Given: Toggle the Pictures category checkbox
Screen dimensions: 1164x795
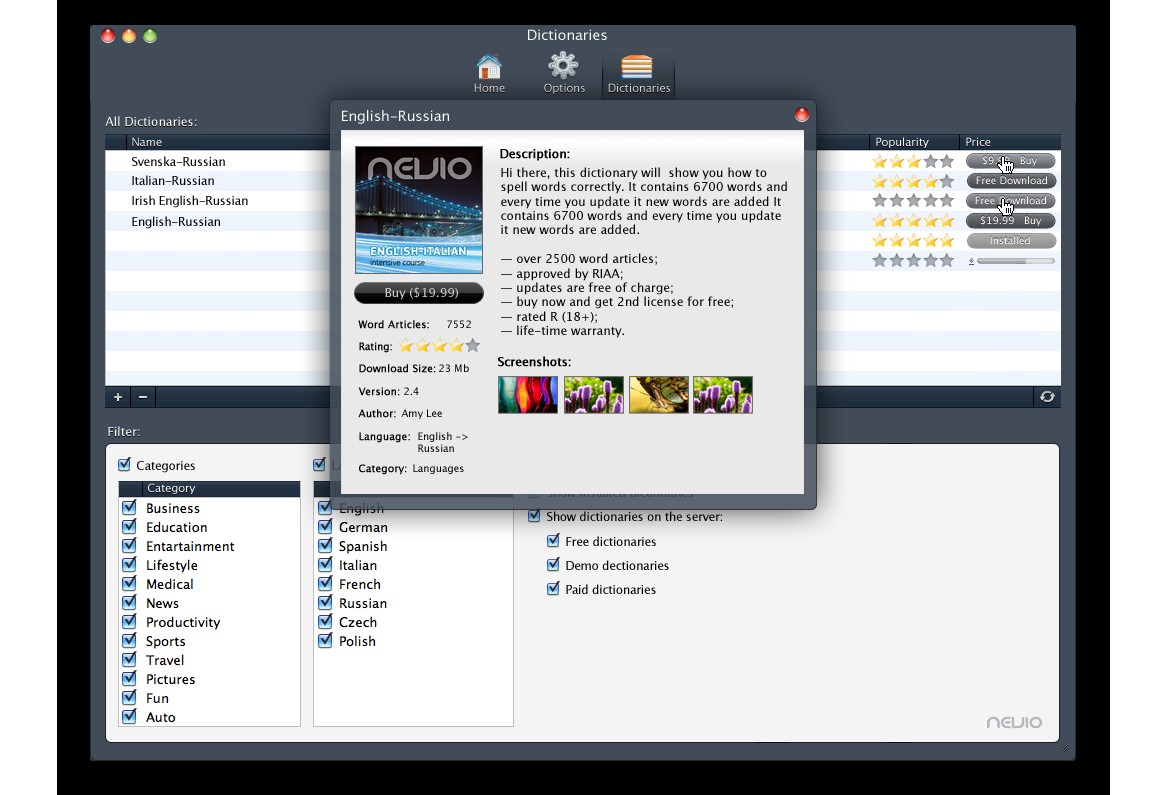Looking at the screenshot, I should (x=129, y=678).
